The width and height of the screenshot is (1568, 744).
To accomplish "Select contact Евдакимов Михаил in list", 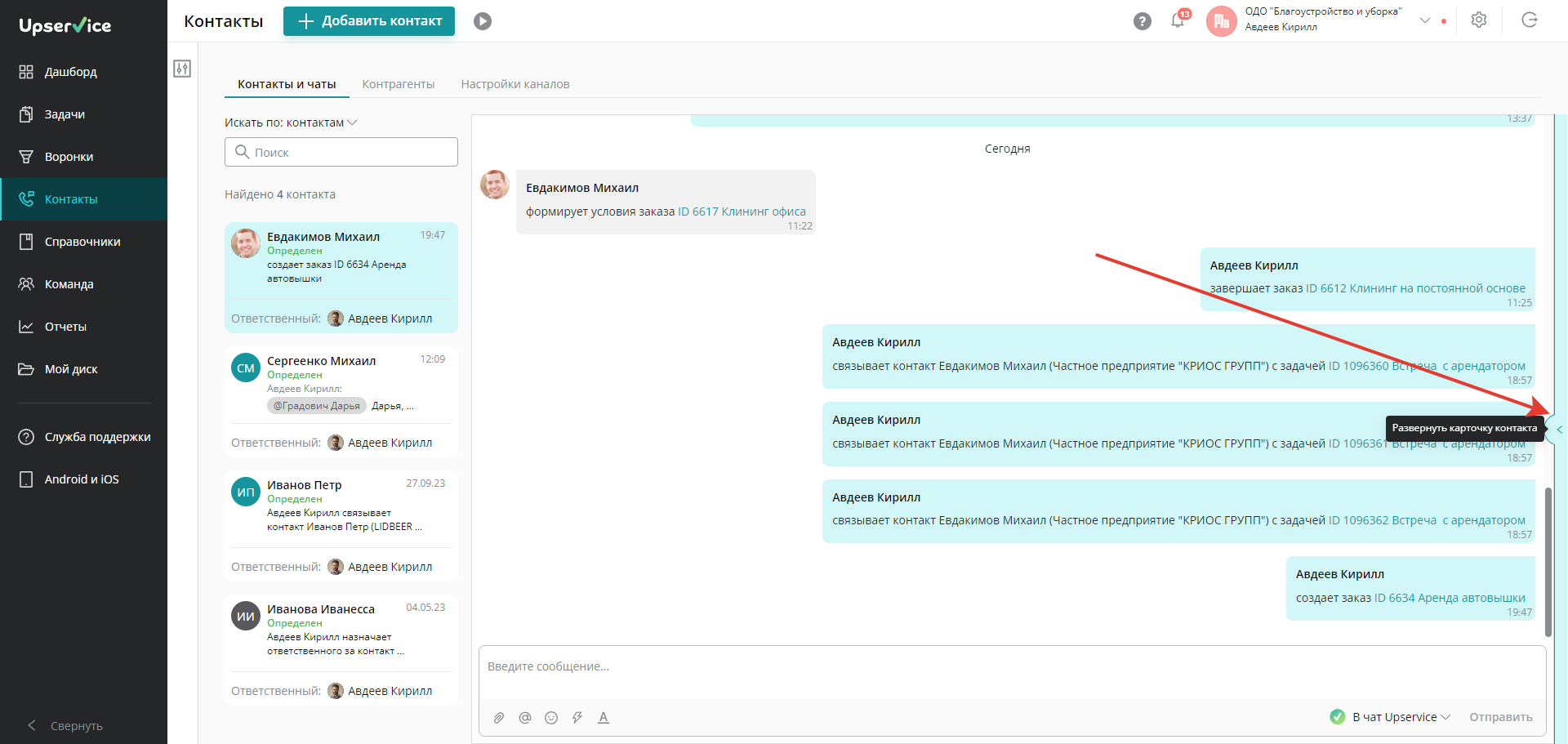I will pos(341,278).
